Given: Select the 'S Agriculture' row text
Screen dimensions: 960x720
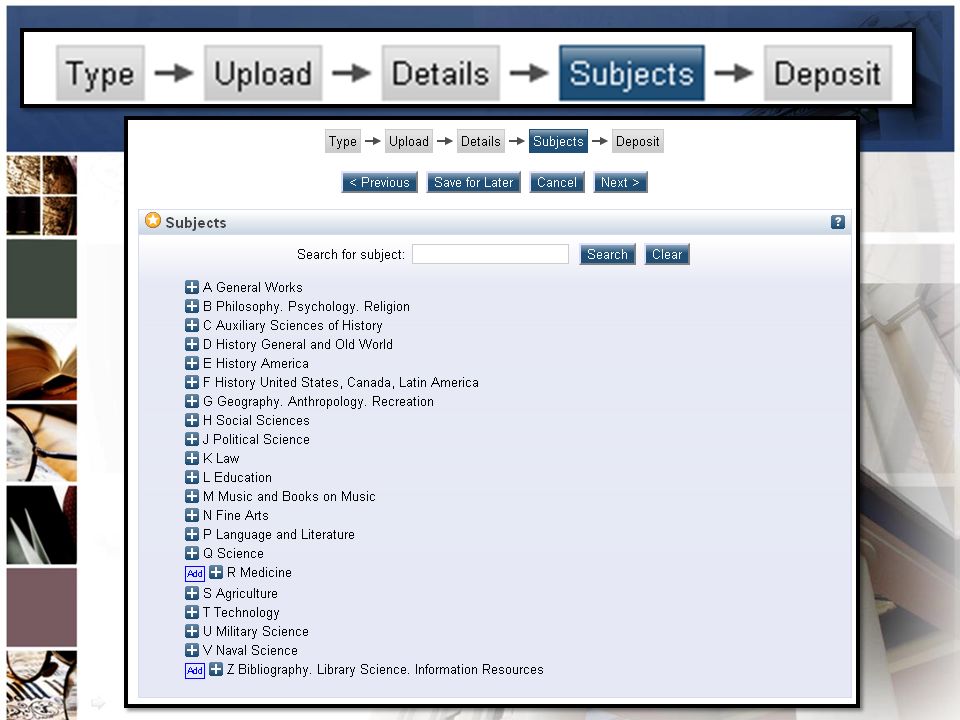Looking at the screenshot, I should coord(240,594).
